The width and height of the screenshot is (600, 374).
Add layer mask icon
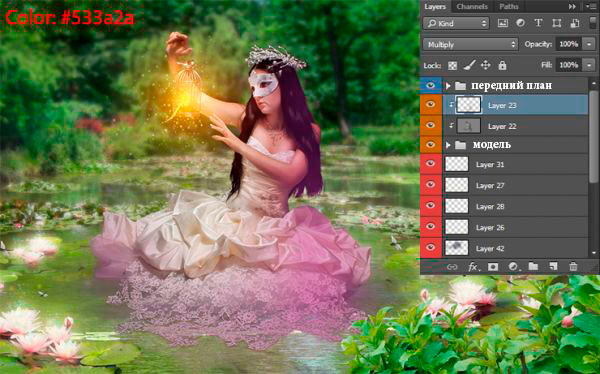pyautogui.click(x=493, y=267)
